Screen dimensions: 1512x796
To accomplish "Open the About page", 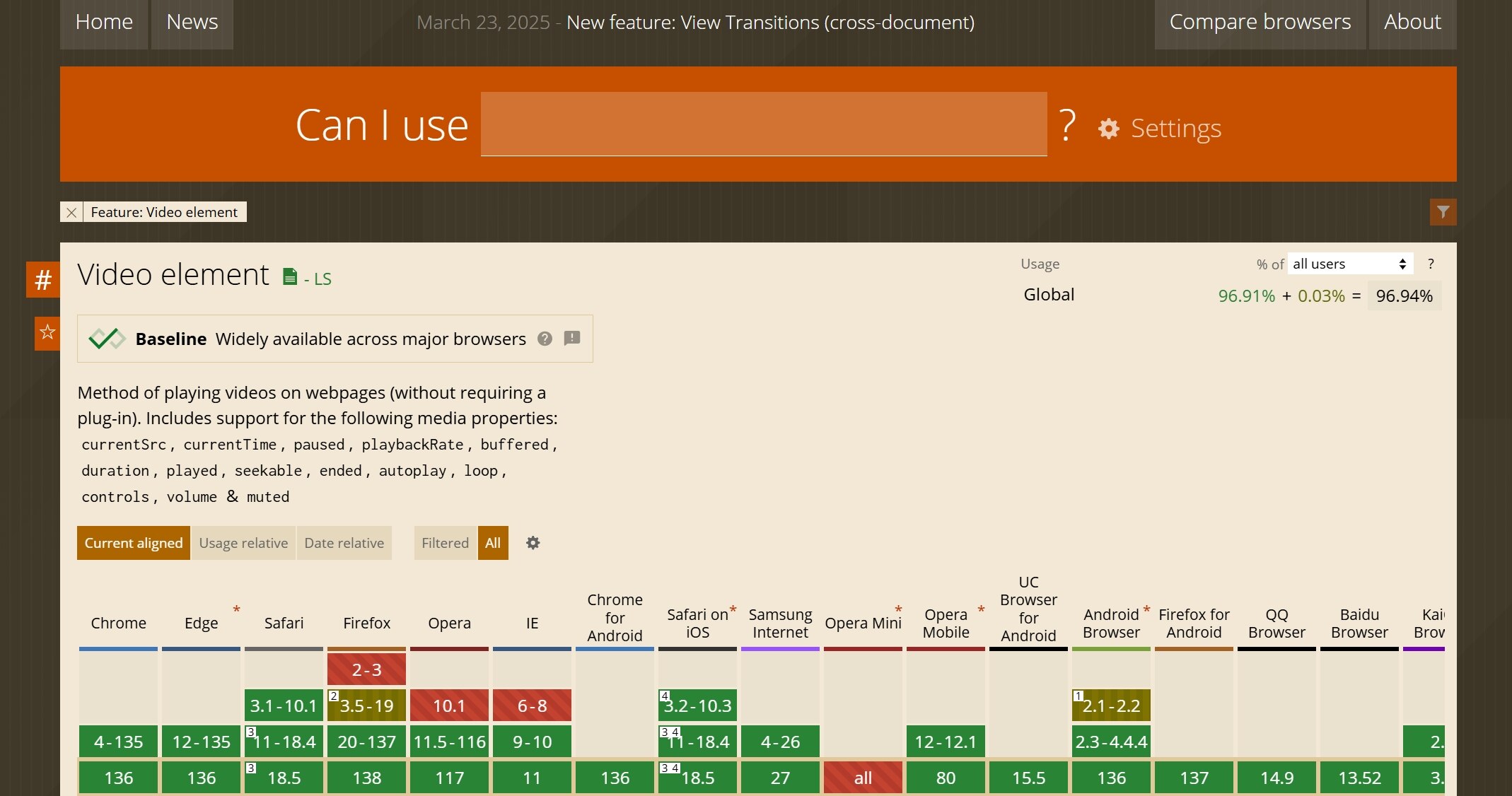I will click(1412, 23).
